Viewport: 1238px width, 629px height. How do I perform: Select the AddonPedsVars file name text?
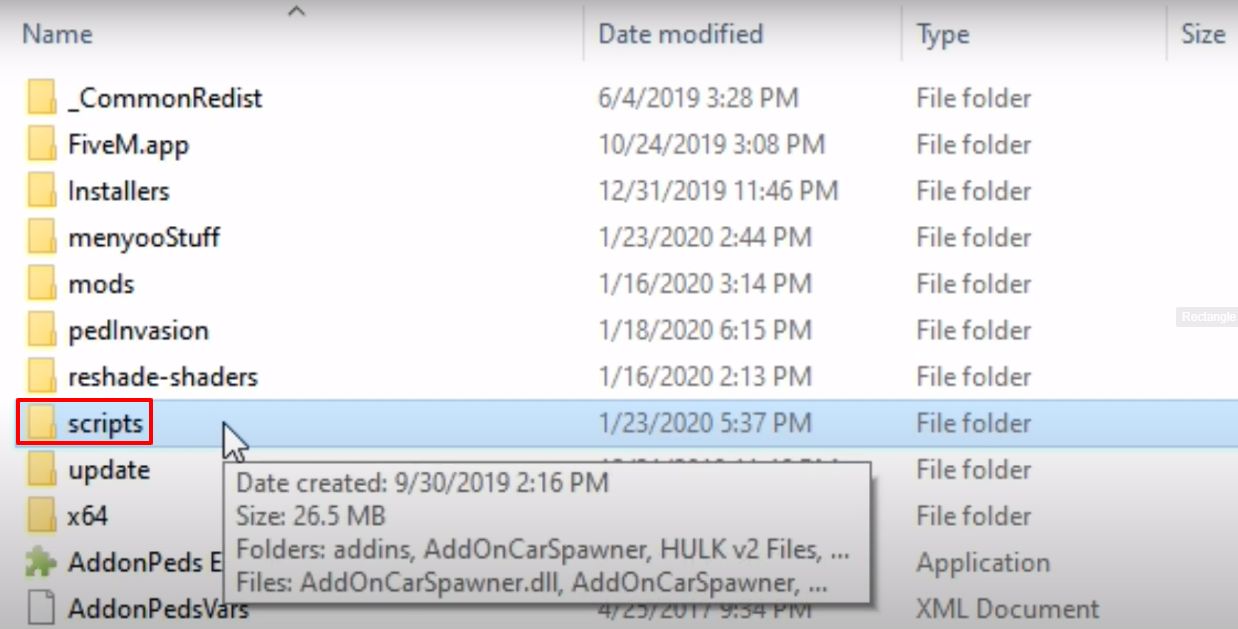(x=158, y=608)
